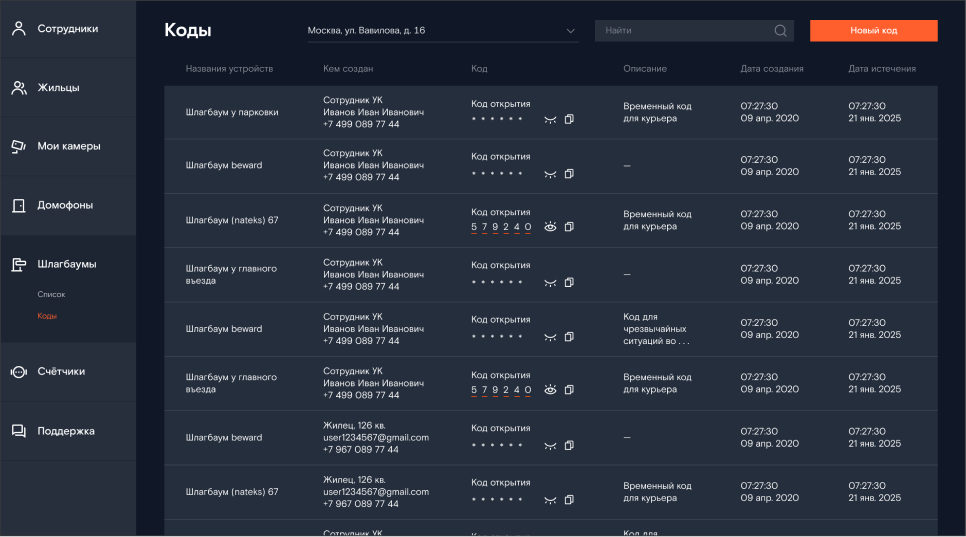Screen dimensions: 966x537
Task: Sort by Дата создания column header
Action: point(771,69)
